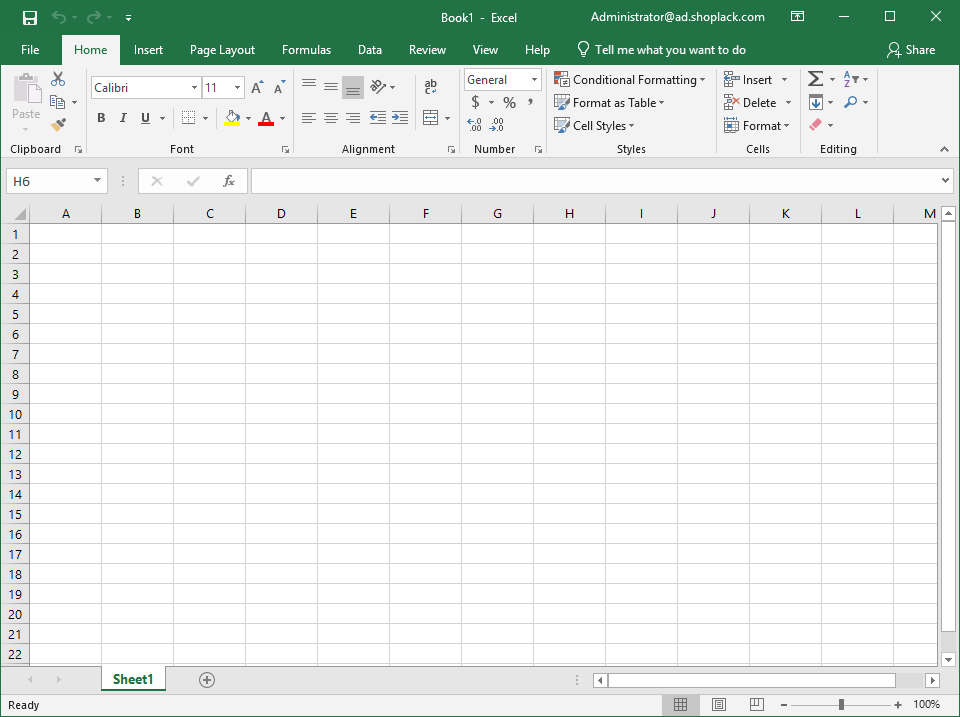960x717 pixels.
Task: Click the Insert cells button
Action: tap(748, 80)
